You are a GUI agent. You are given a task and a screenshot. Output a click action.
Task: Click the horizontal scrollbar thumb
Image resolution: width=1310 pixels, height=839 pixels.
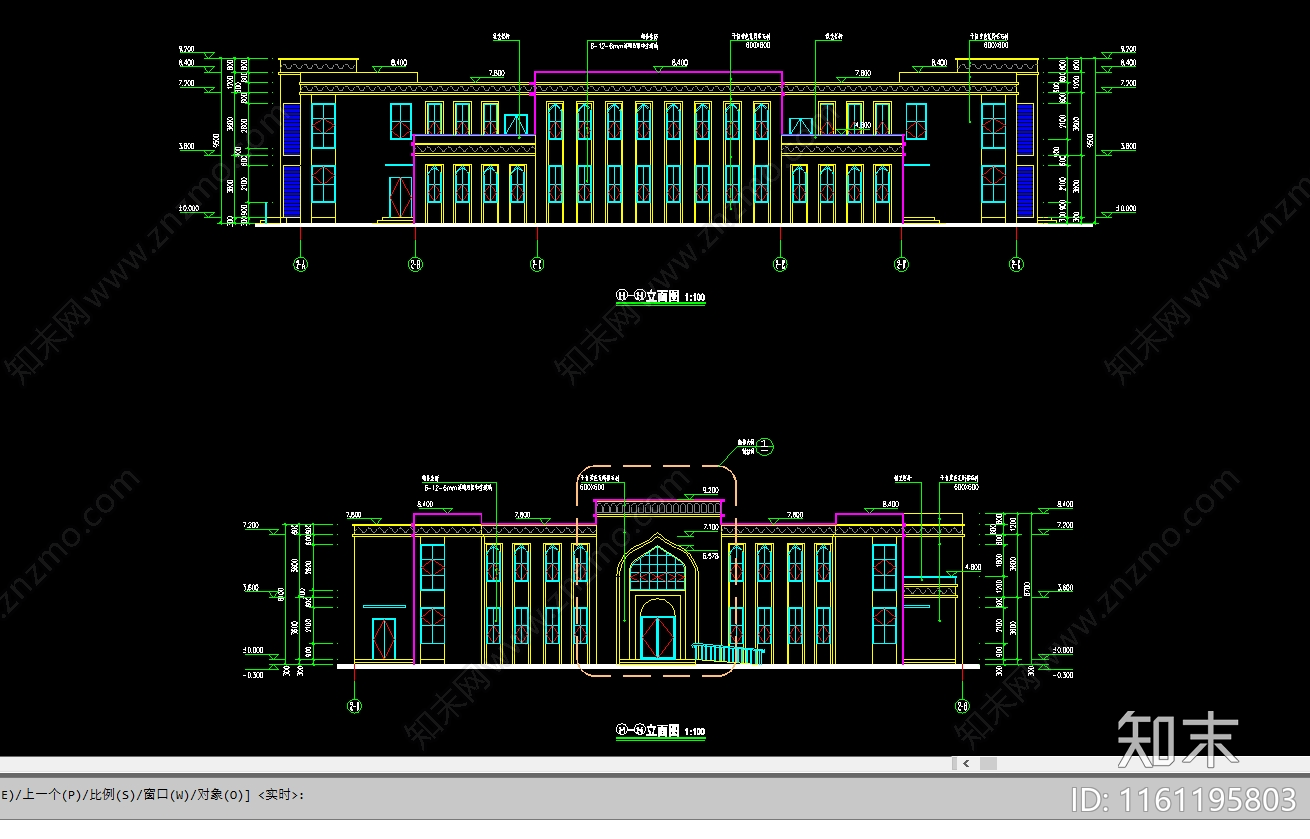[988, 763]
